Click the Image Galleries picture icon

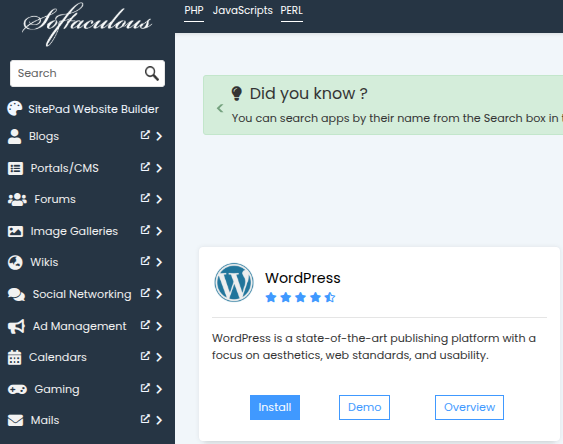tap(15, 232)
